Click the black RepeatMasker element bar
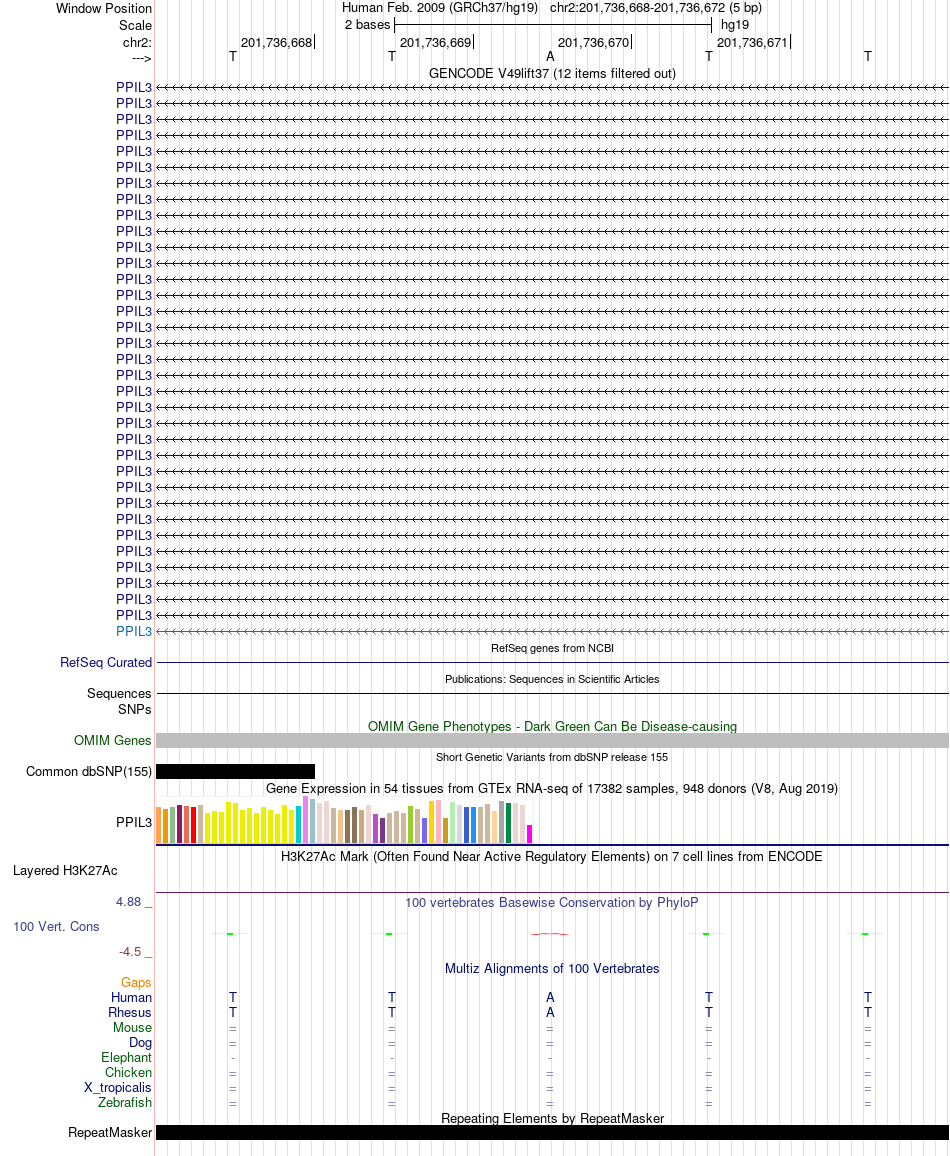 tap(552, 1132)
